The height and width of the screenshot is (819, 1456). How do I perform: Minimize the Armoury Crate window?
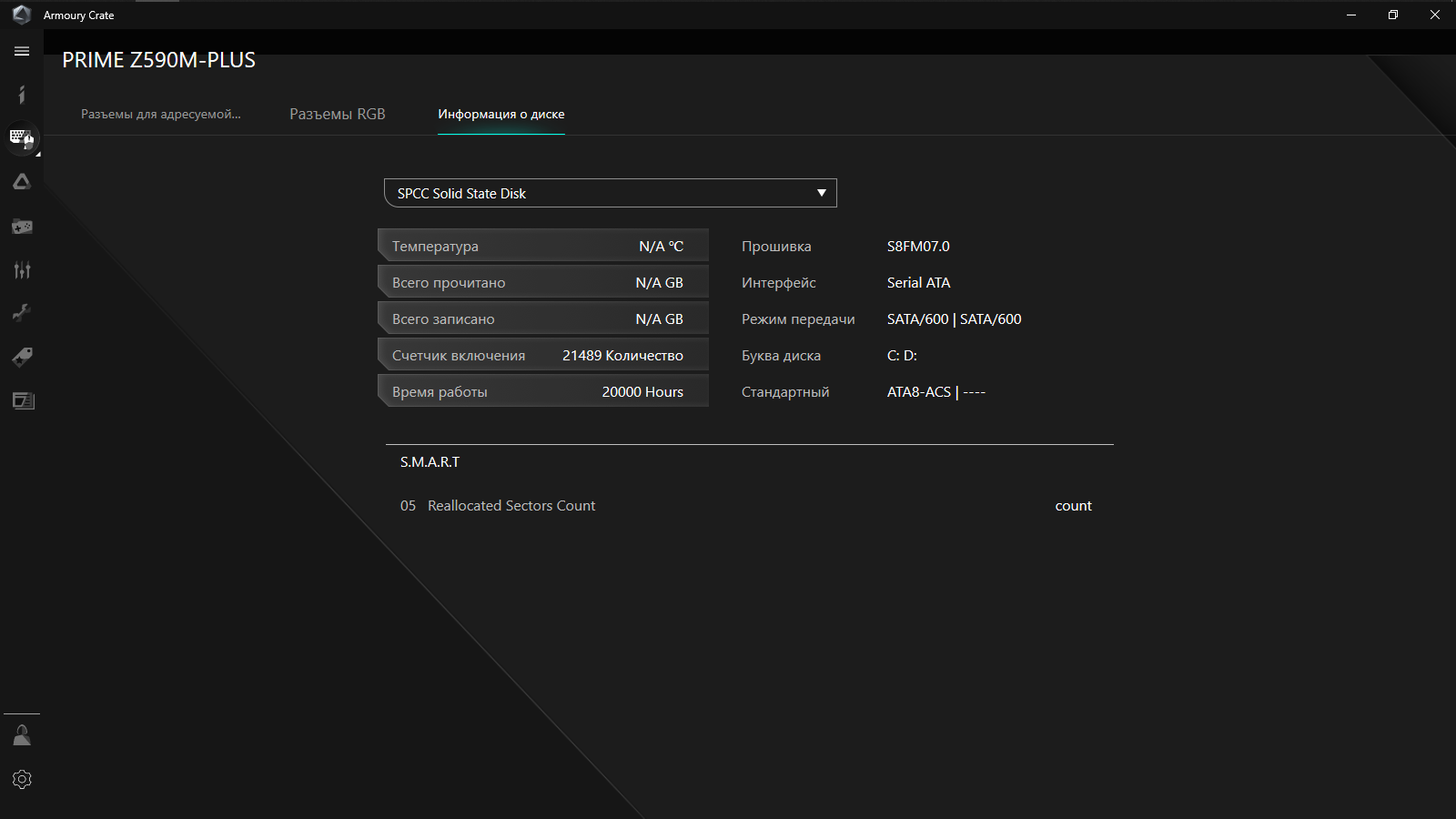click(x=1351, y=15)
